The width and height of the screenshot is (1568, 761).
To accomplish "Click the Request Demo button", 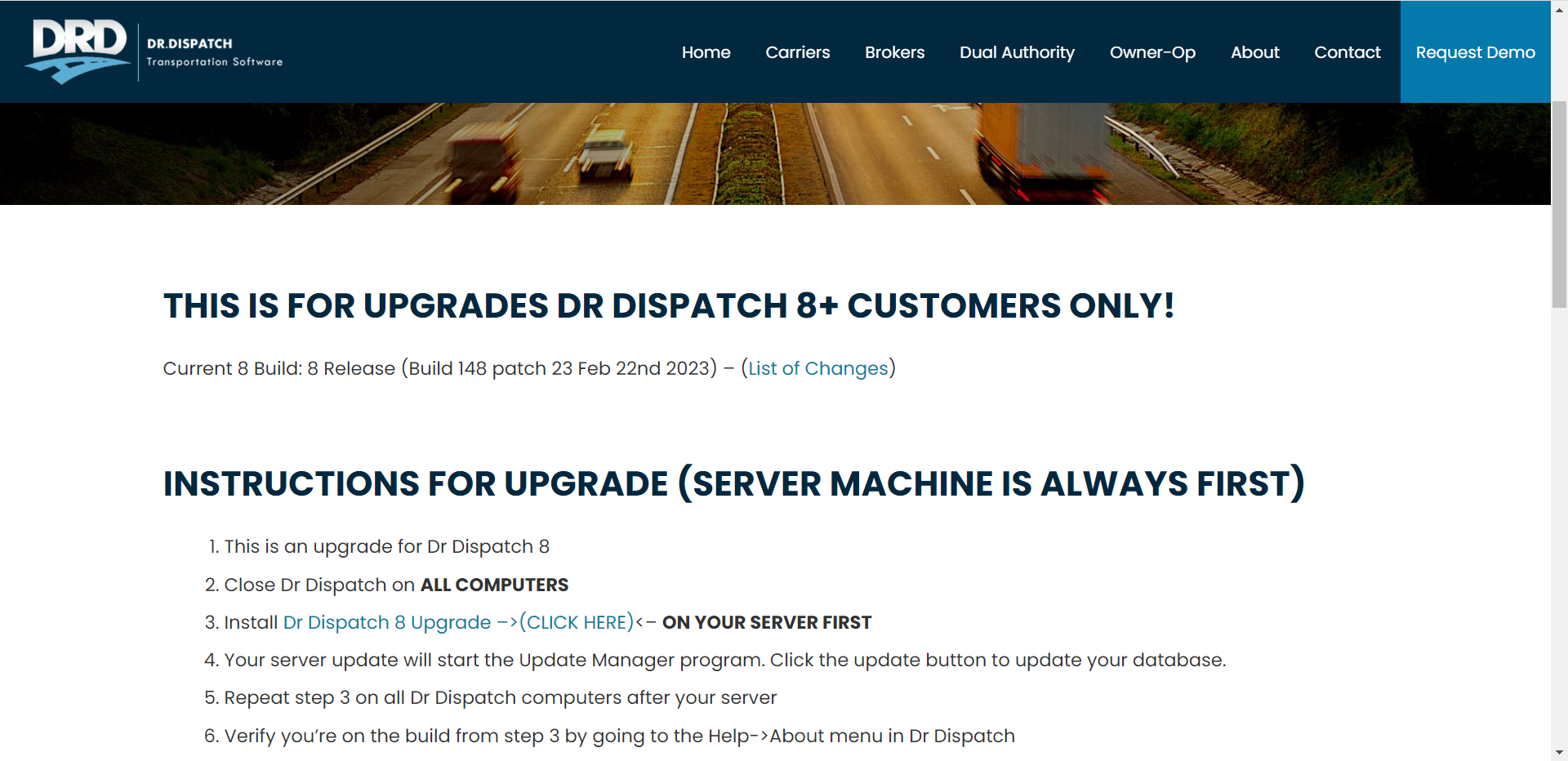I will pyautogui.click(x=1475, y=51).
